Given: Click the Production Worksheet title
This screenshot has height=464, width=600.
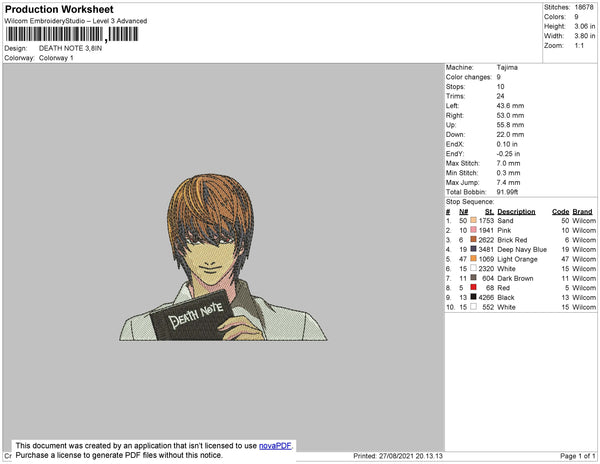Looking at the screenshot, I should [59, 9].
